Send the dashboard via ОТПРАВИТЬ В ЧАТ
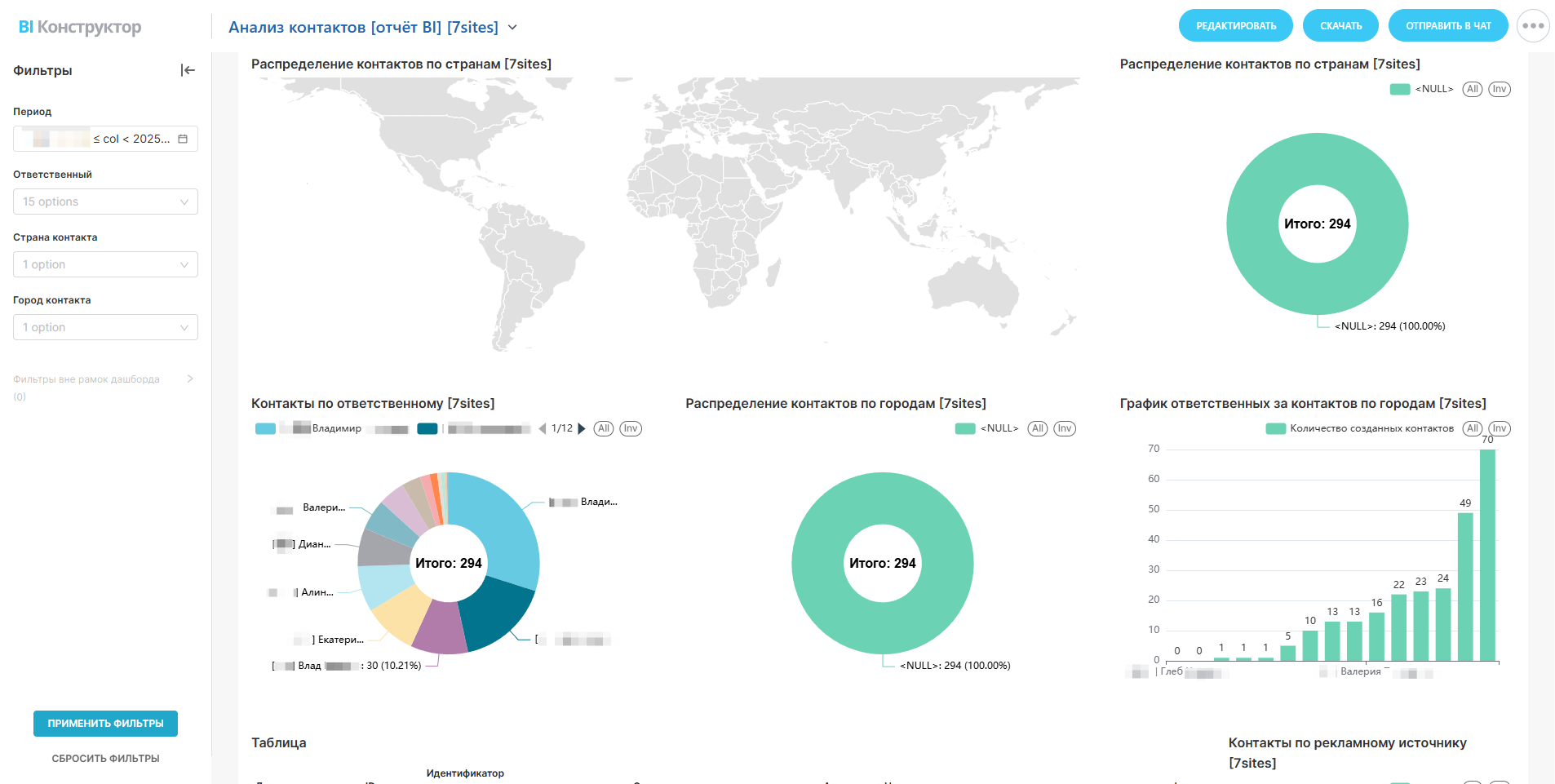This screenshot has width=1555, height=784. [x=1448, y=25]
